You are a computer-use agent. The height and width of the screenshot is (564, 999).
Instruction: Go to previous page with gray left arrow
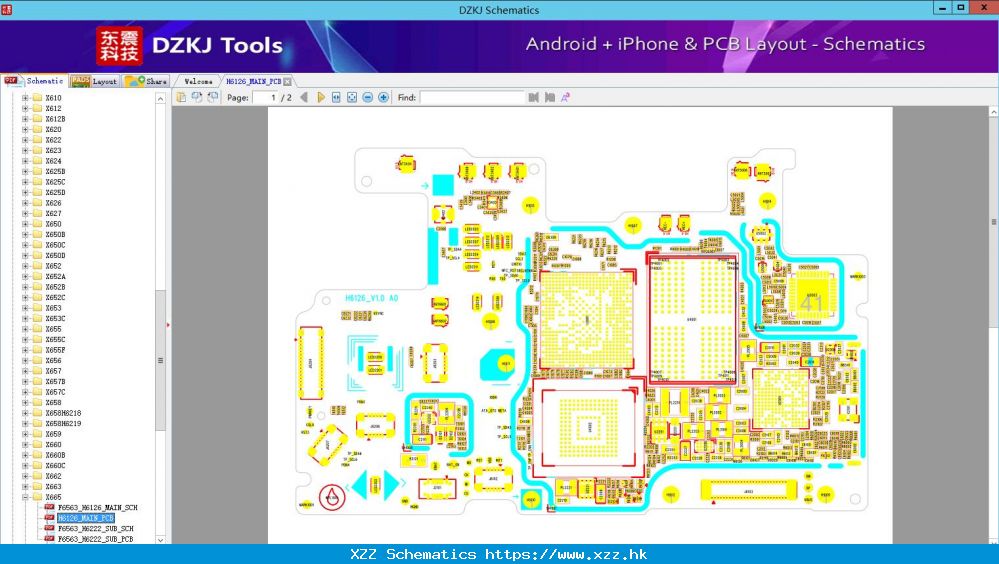click(x=304, y=98)
